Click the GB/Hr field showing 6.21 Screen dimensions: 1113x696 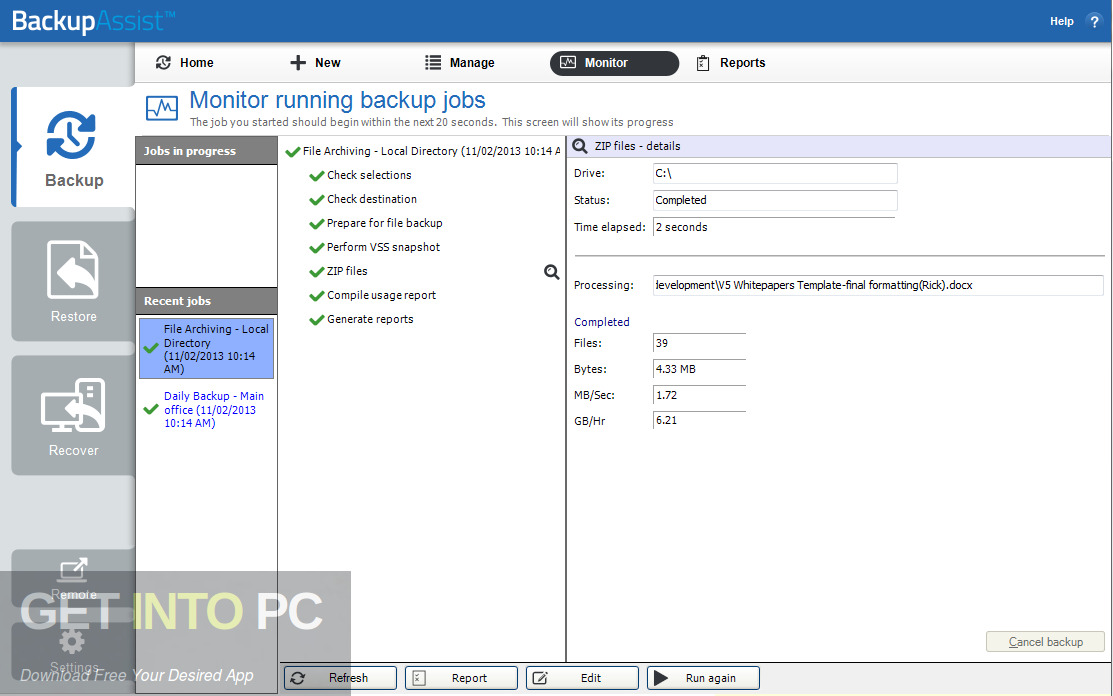(x=698, y=421)
